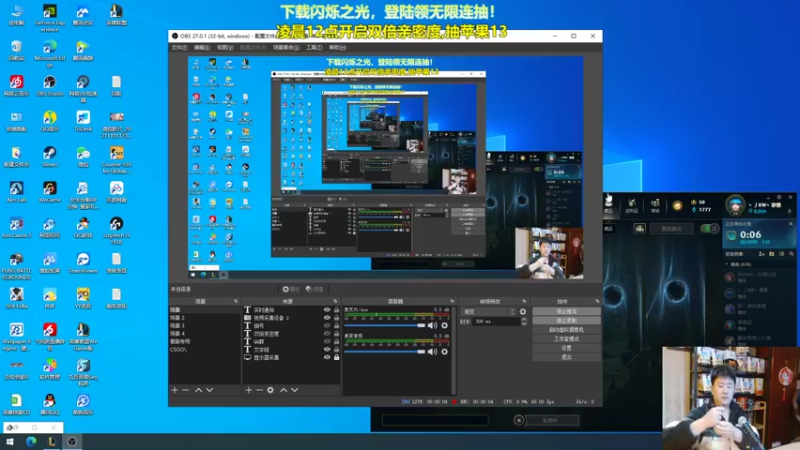Image resolution: width=800 pixels, height=450 pixels.
Task: Adjust the 300 ms duration stepper arrows
Action: tap(523, 321)
